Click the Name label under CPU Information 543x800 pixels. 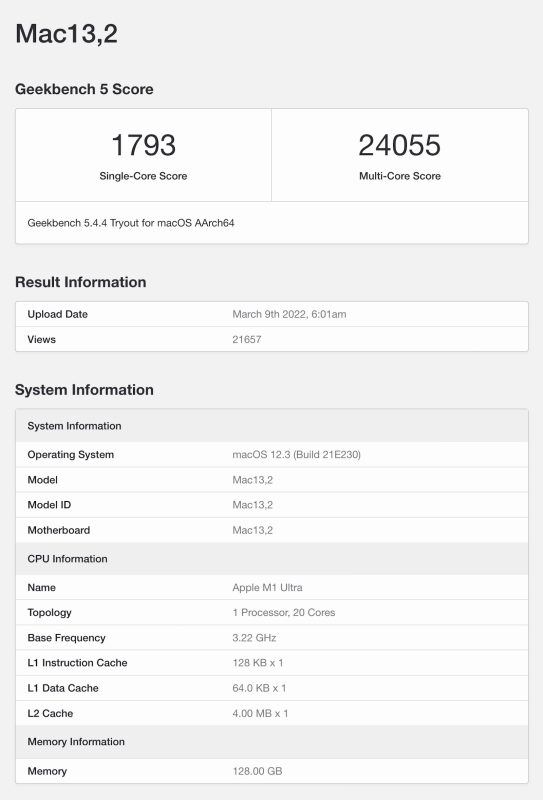click(41, 588)
